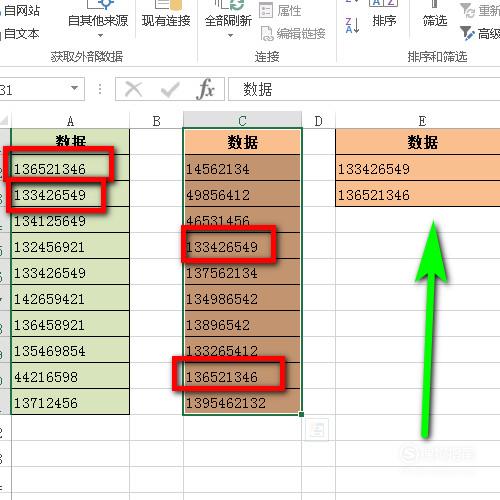Select cell 135469854 in column A

[x=70, y=350]
